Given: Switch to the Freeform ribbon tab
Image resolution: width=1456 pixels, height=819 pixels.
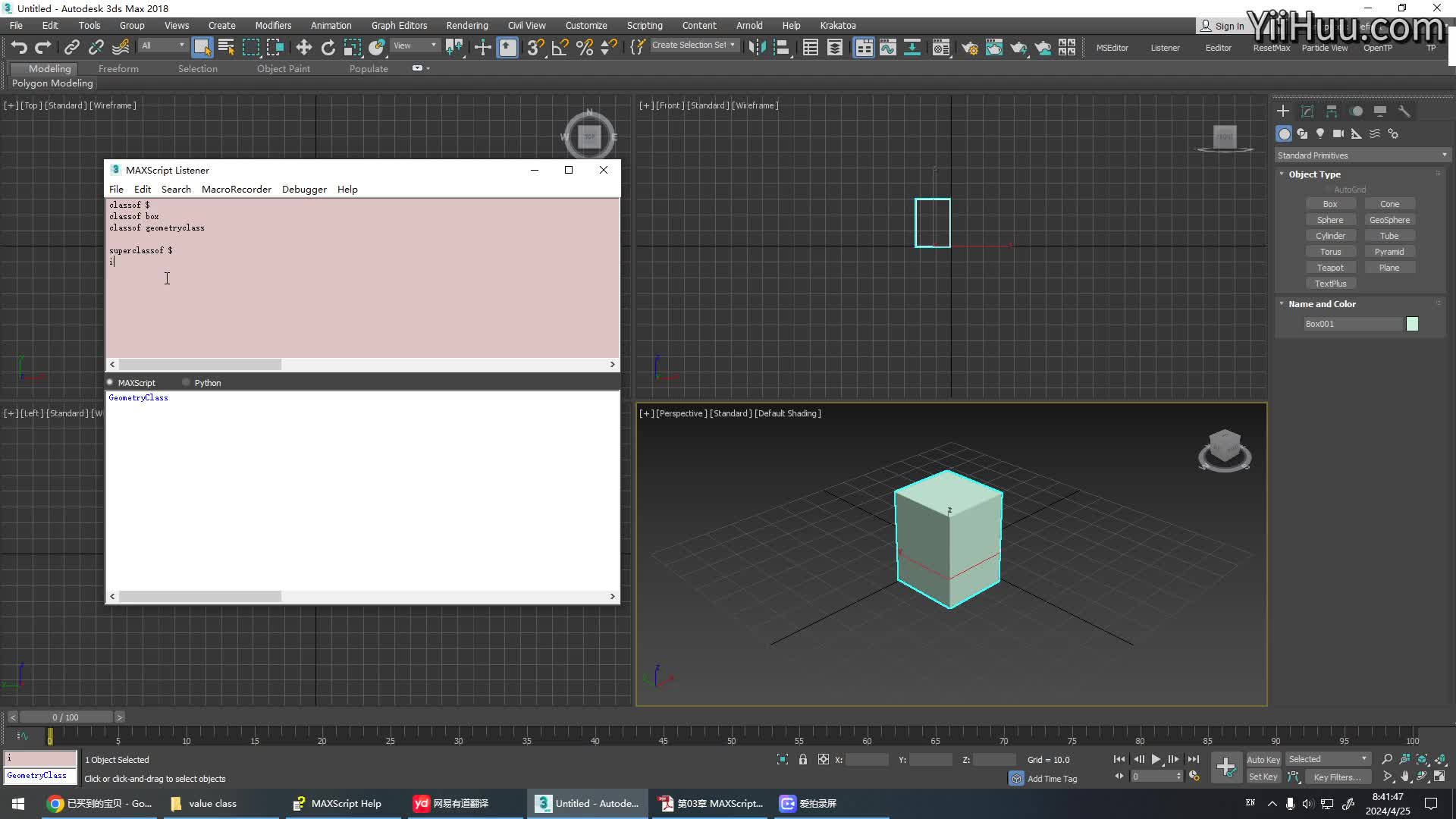Looking at the screenshot, I should coord(118,68).
